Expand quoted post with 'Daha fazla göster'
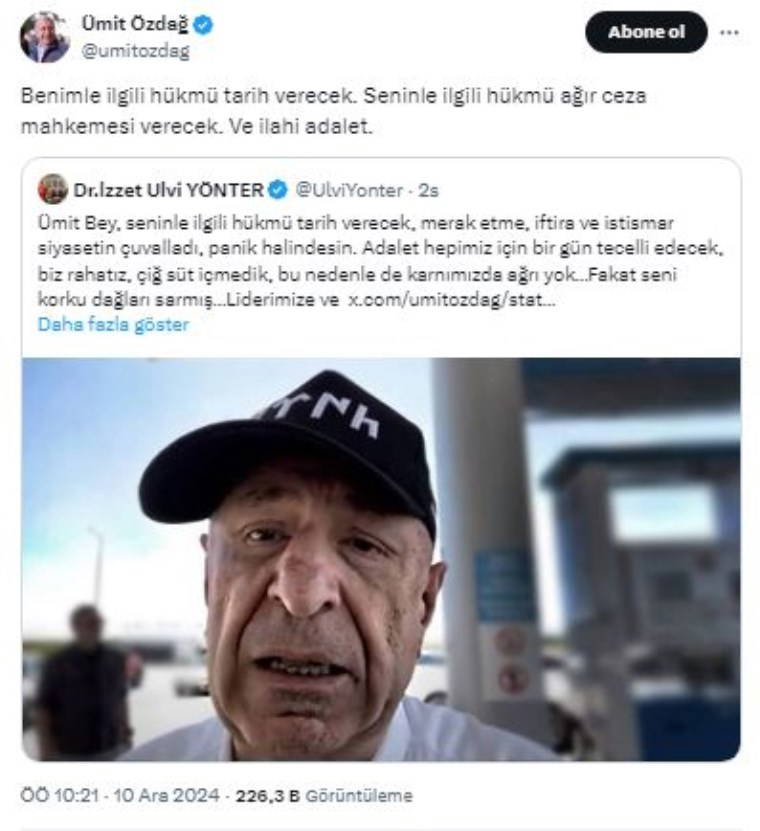Image resolution: width=760 pixels, height=831 pixels. tap(113, 324)
